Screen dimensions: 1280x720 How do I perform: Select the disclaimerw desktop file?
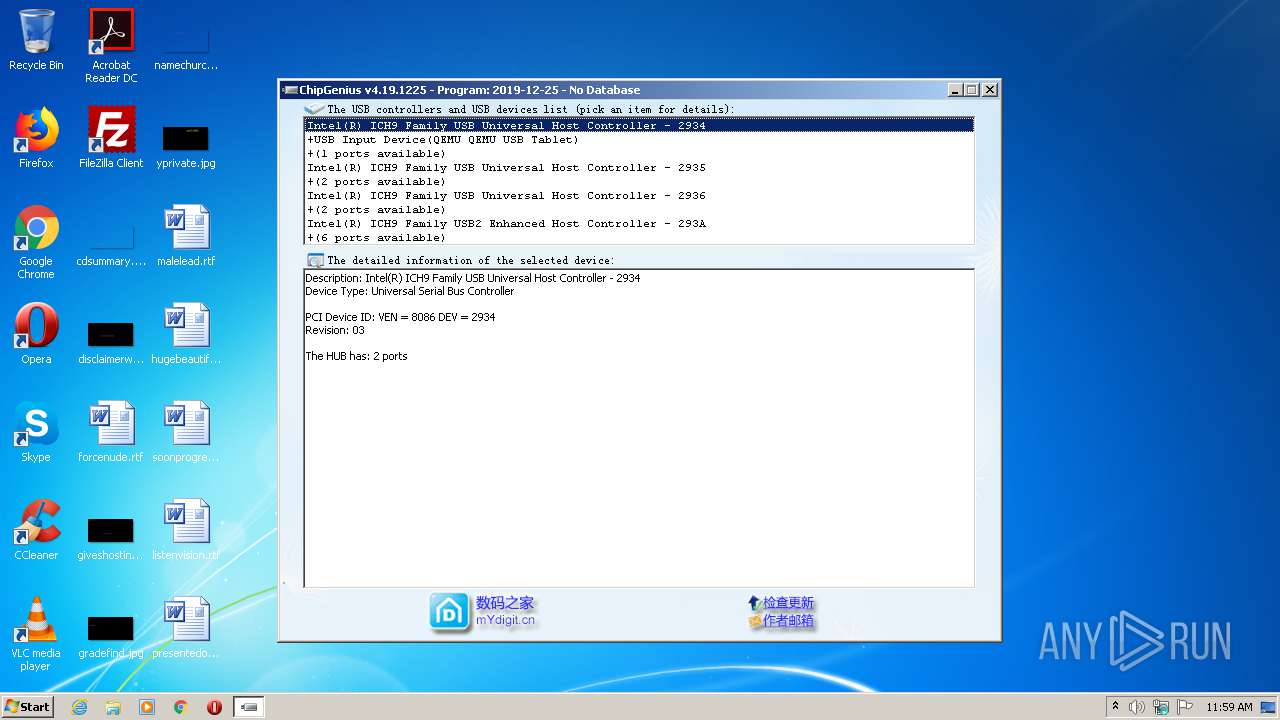coord(111,340)
